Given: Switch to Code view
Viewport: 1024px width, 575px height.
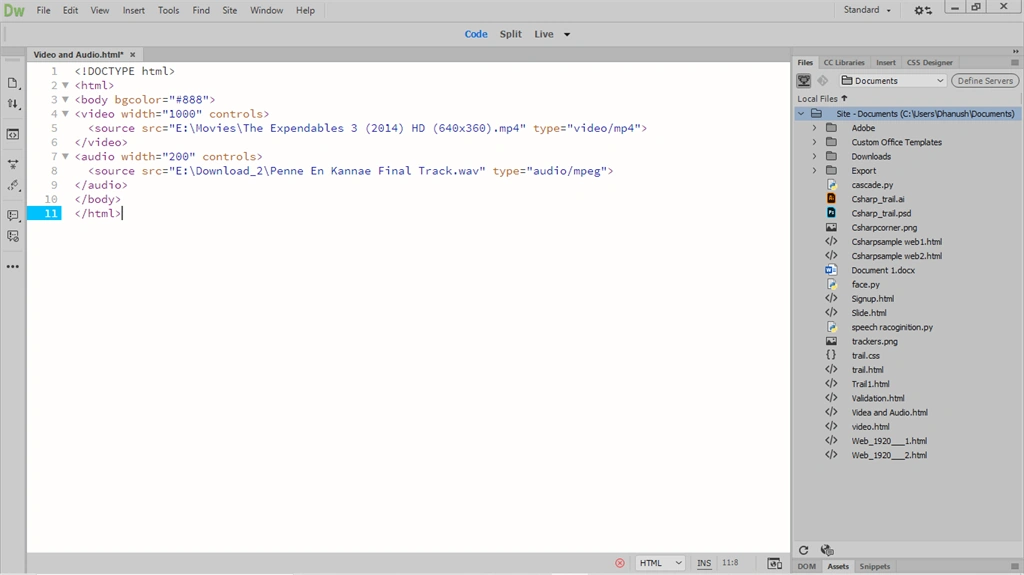Looking at the screenshot, I should pos(476,34).
